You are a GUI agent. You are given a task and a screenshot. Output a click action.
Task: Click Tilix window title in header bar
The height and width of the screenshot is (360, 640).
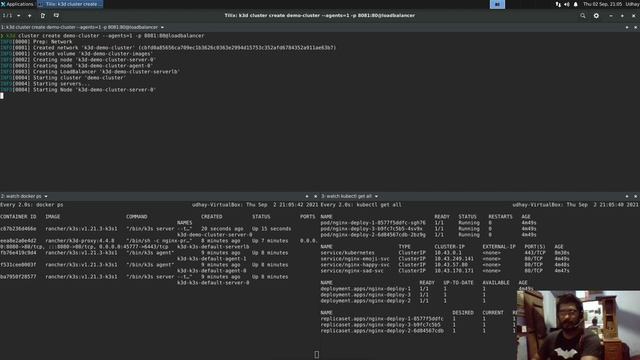point(320,16)
